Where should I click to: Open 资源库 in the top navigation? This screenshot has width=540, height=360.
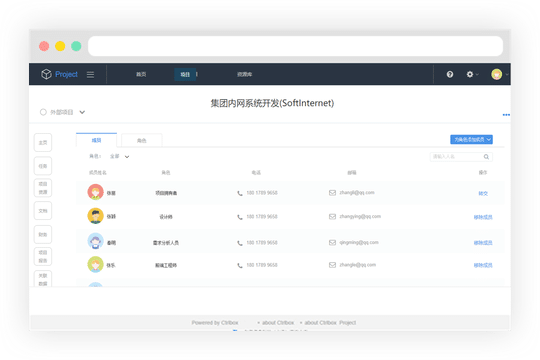(x=245, y=74)
